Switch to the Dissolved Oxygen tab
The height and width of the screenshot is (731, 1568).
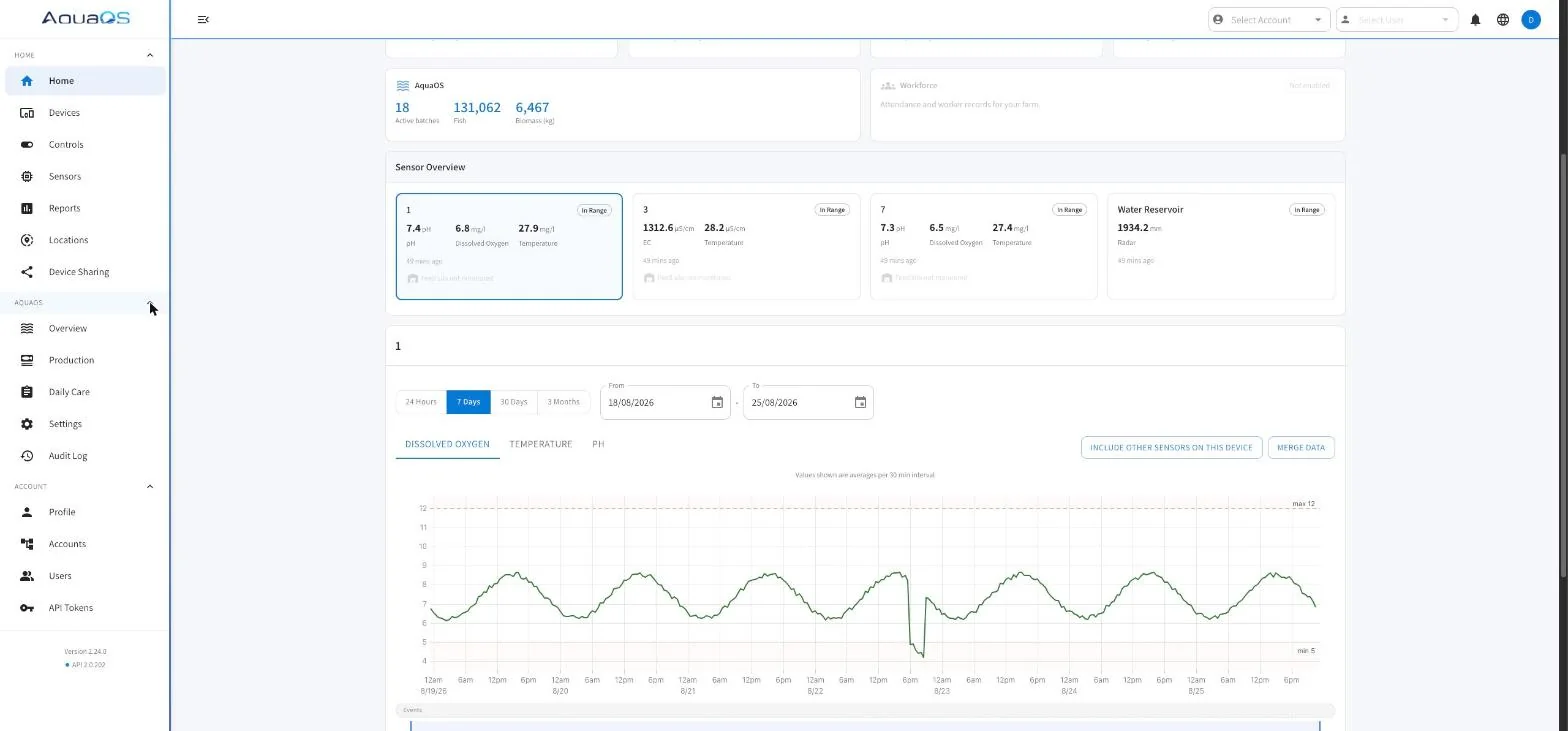click(447, 444)
